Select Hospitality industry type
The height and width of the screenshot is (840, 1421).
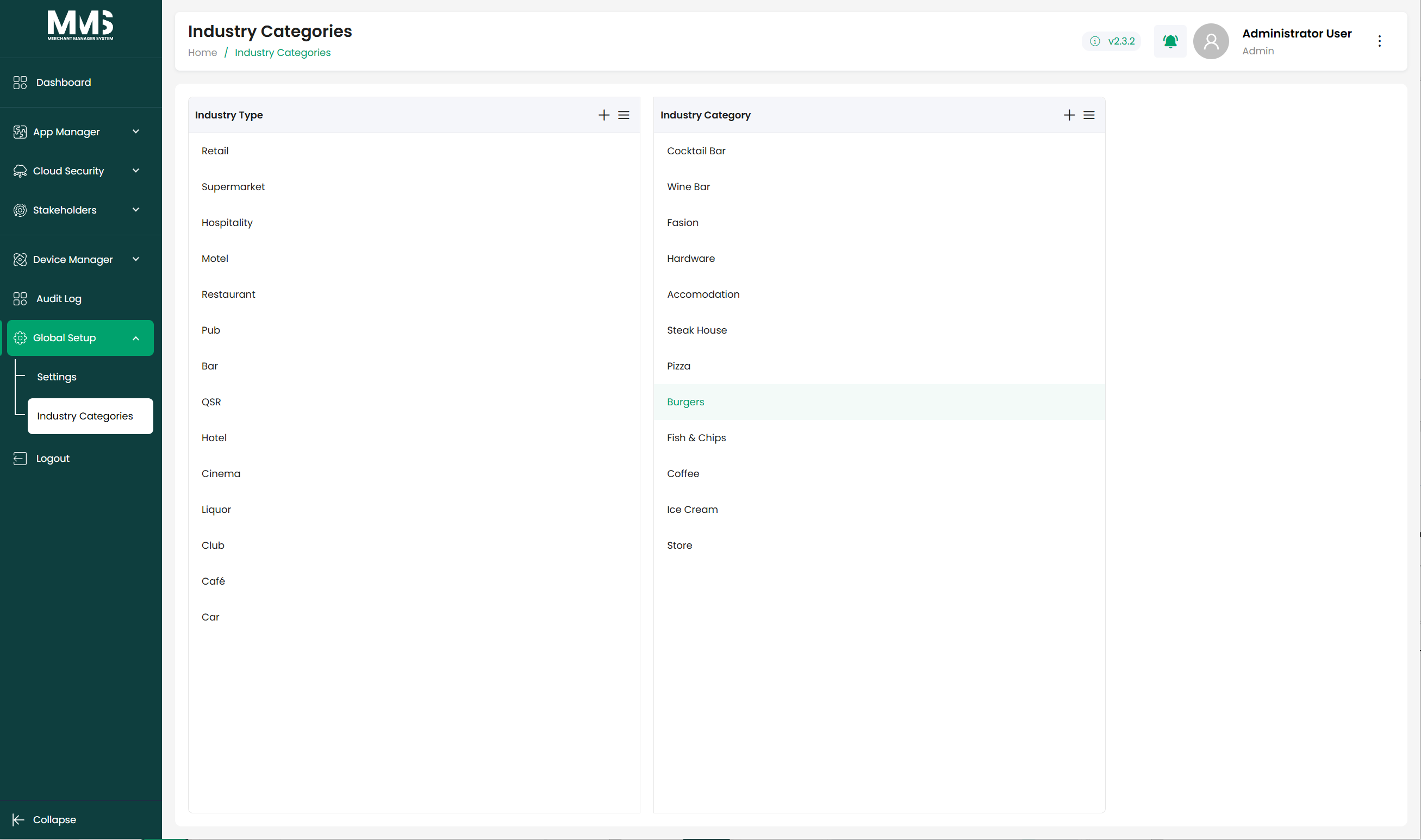pos(414,222)
